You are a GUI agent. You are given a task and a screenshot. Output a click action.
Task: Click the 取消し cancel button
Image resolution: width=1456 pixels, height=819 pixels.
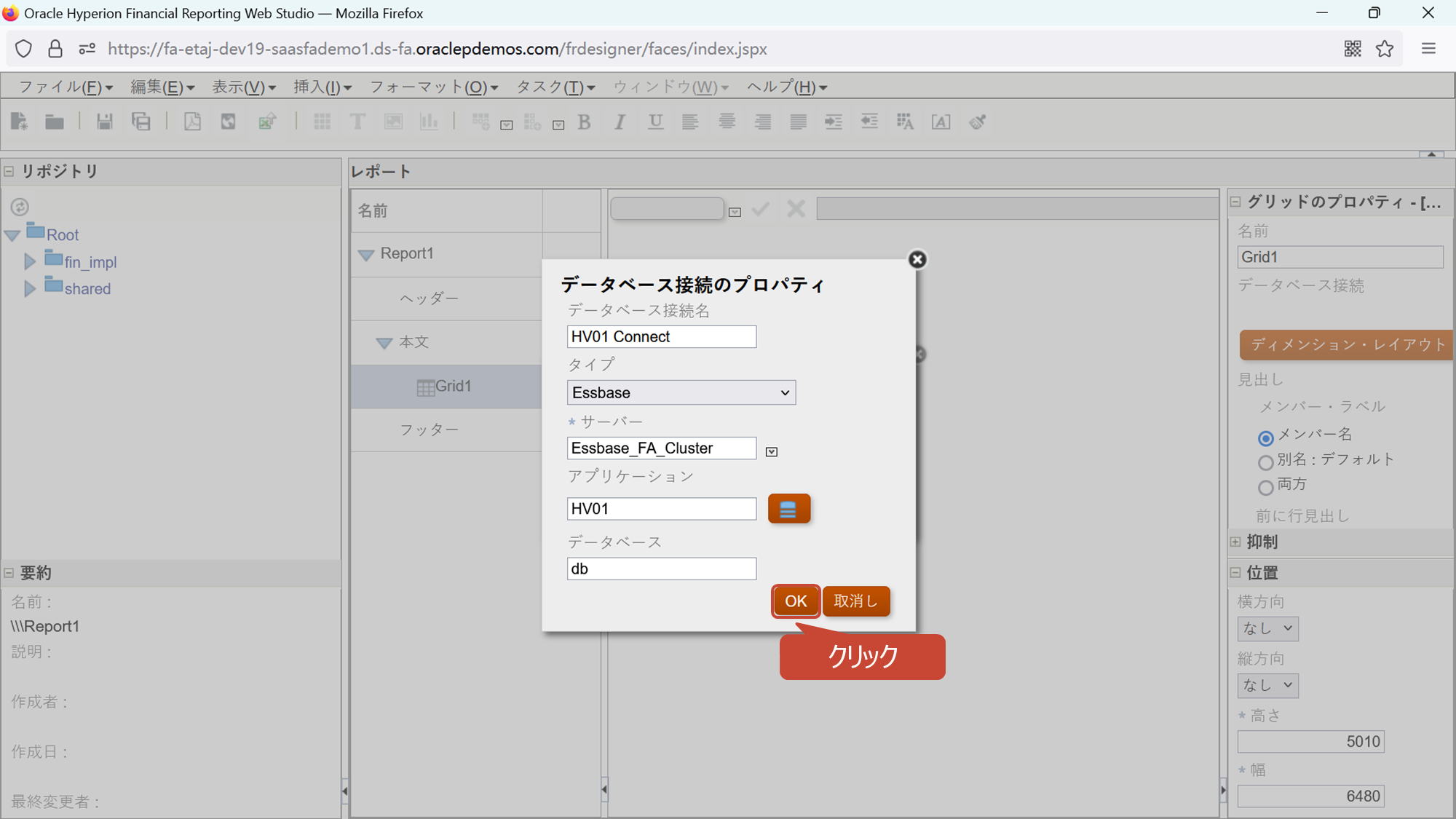[856, 601]
